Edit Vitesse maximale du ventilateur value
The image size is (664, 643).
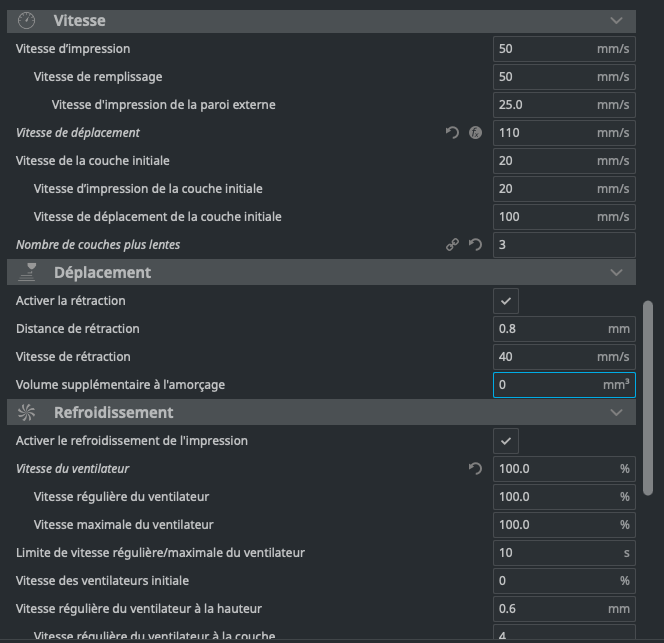(540, 525)
